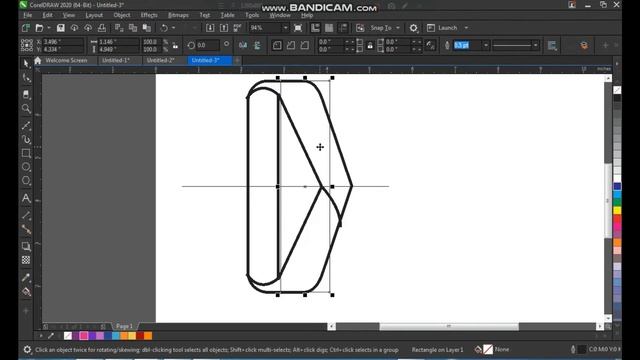Click the New document icon
This screenshot has width=640, height=360.
[26, 28]
